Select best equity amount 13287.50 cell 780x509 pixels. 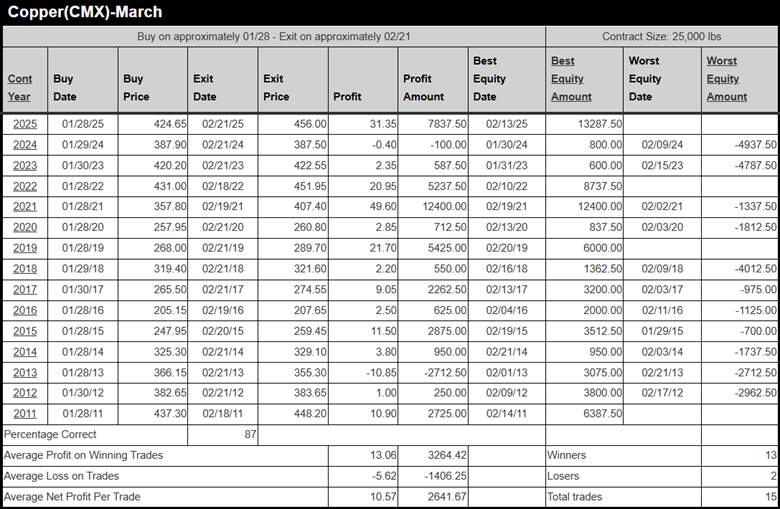click(584, 124)
